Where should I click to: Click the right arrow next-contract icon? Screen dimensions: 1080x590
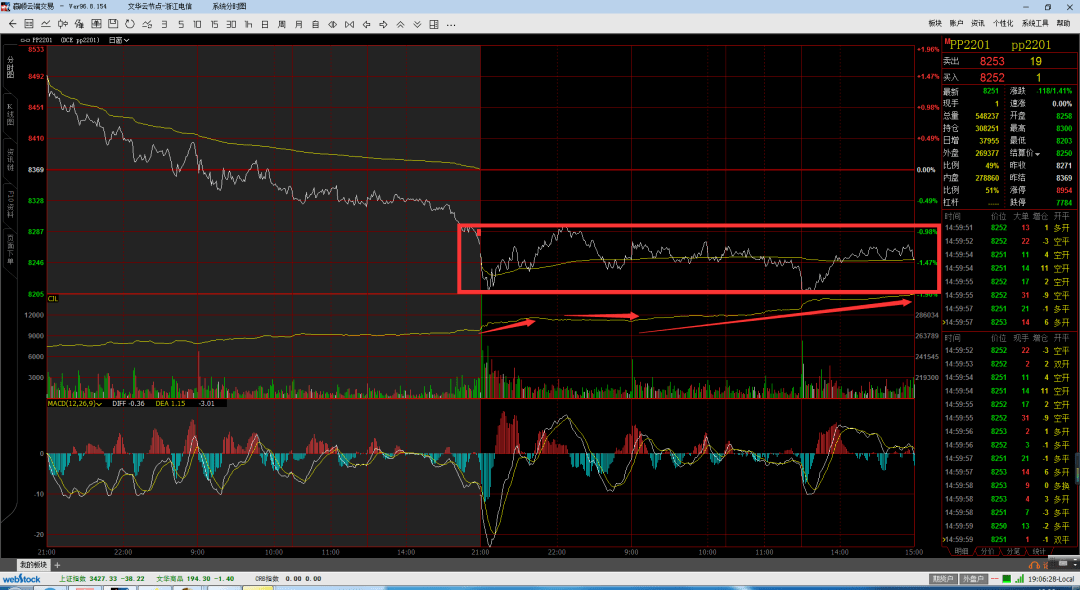pos(384,23)
